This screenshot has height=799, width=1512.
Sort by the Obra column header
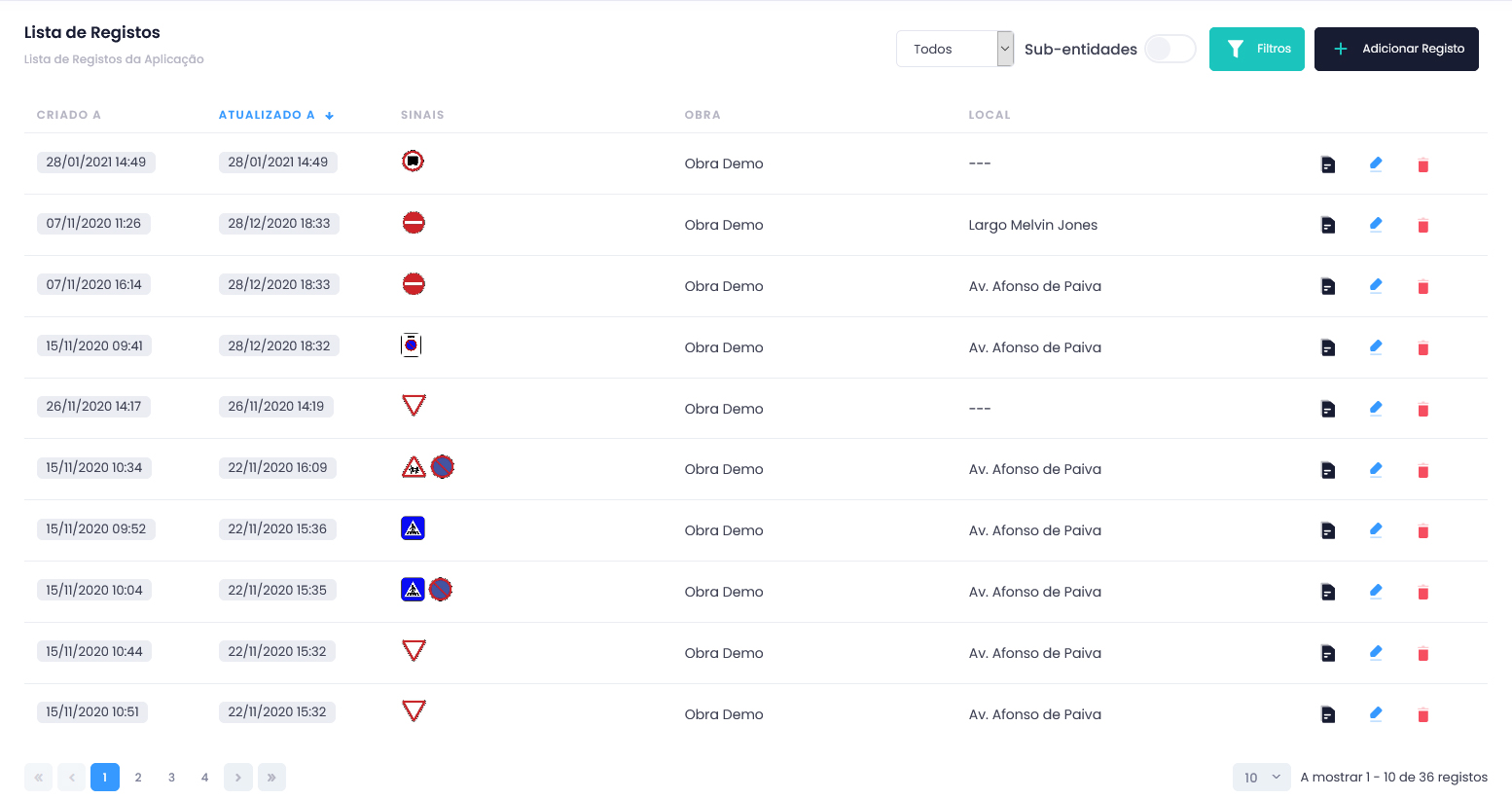click(702, 115)
